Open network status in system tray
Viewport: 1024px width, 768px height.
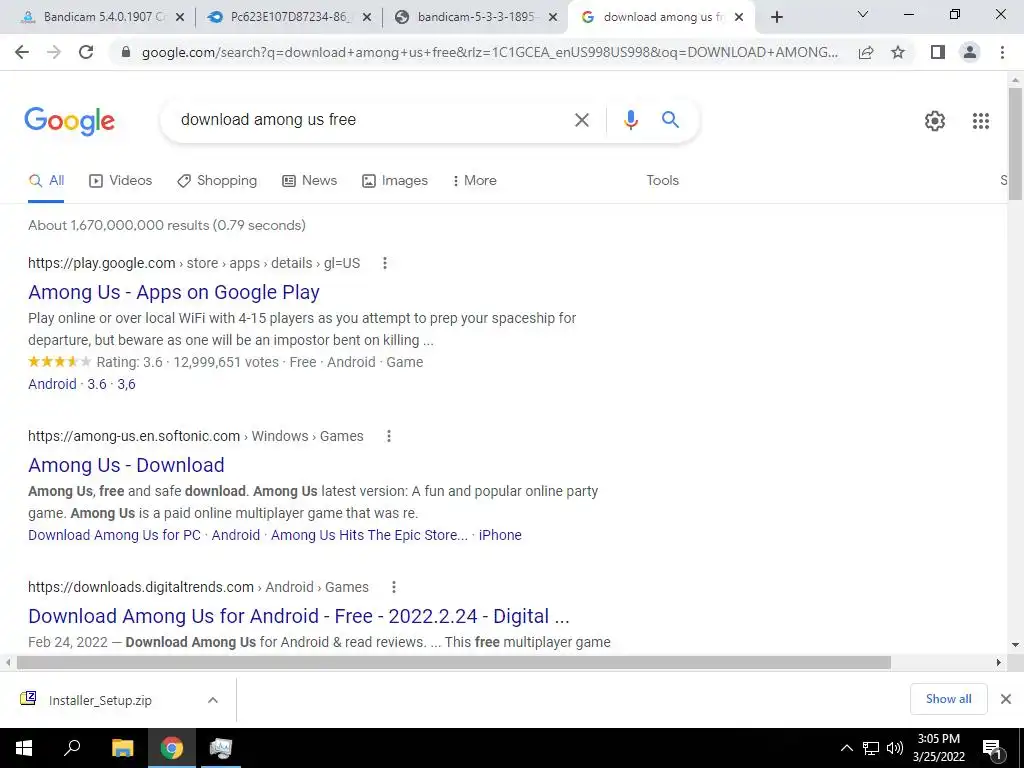click(871, 748)
